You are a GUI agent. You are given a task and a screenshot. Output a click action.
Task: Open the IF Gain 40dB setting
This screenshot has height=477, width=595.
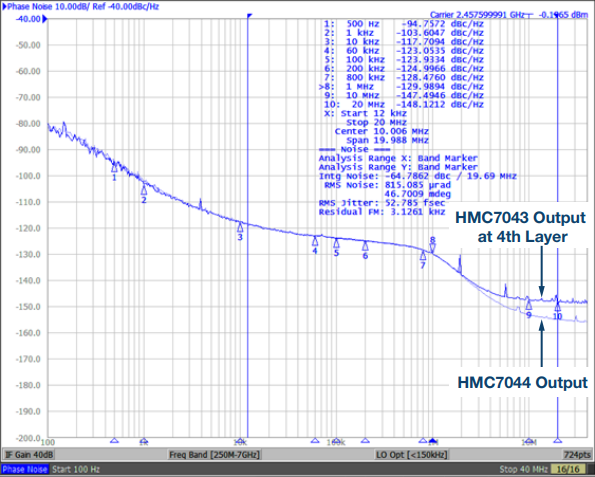click(x=28, y=455)
